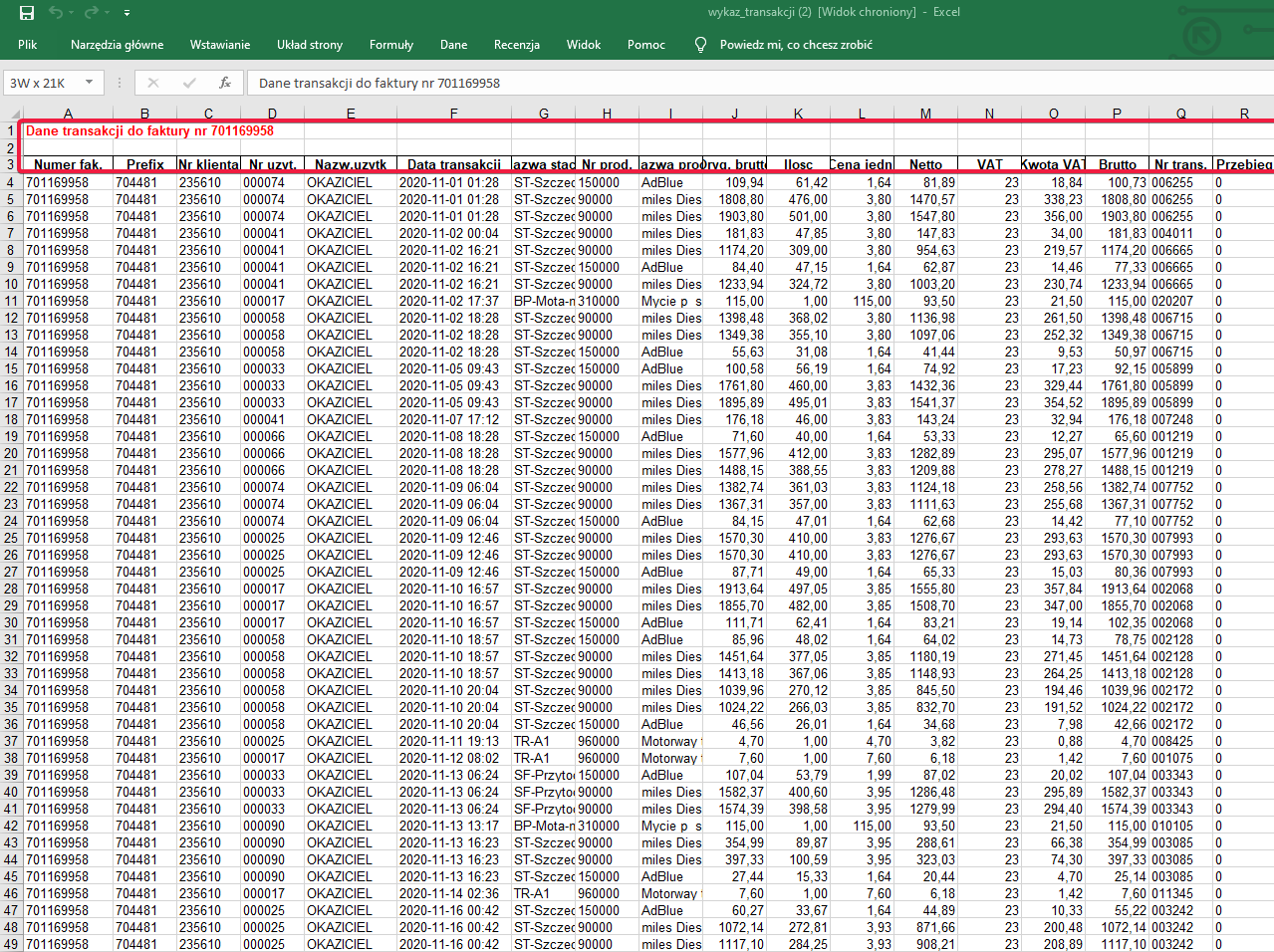Image resolution: width=1274 pixels, height=952 pixels.
Task: Click the Redo arrow icon
Action: click(92, 13)
